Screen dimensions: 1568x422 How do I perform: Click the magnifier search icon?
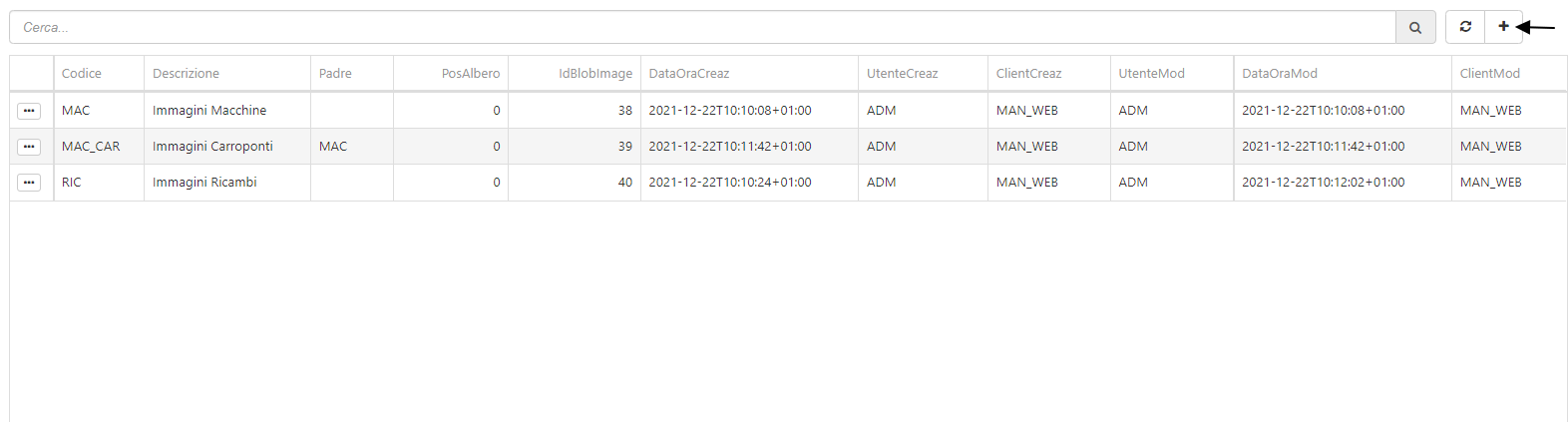[1415, 28]
